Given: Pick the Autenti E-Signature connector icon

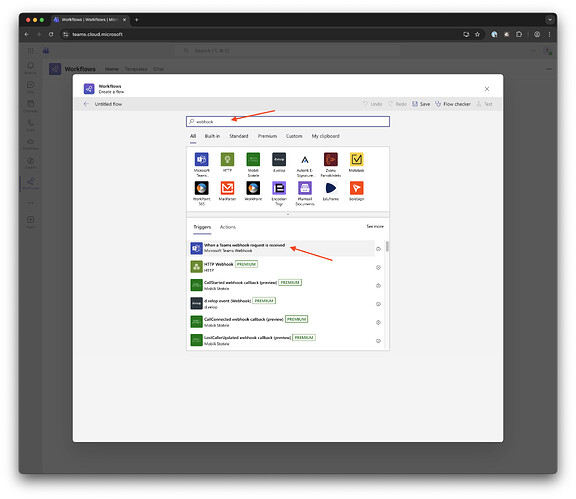Looking at the screenshot, I should tap(305, 159).
